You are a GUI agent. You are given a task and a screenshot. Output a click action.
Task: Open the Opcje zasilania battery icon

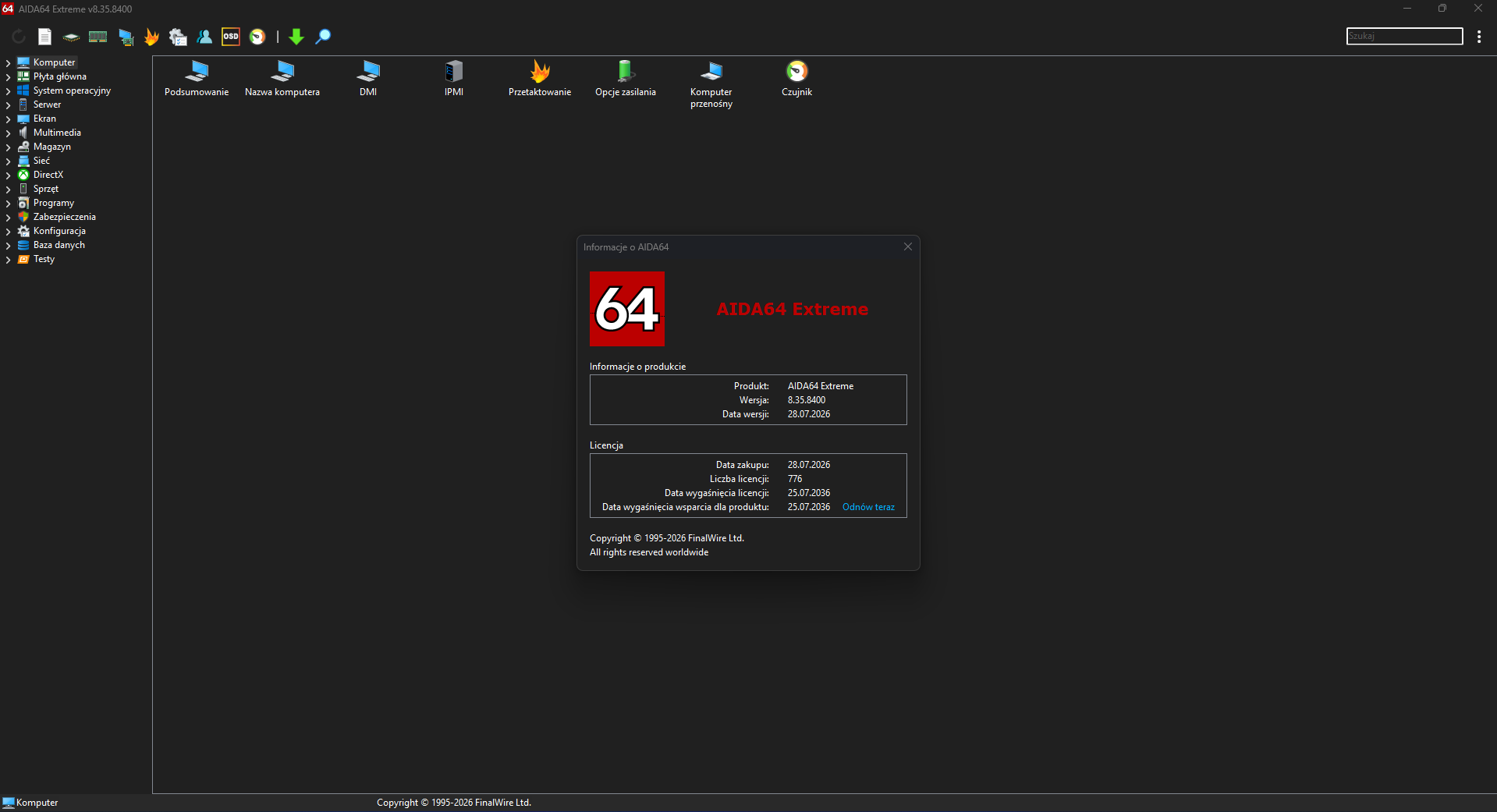[x=626, y=79]
